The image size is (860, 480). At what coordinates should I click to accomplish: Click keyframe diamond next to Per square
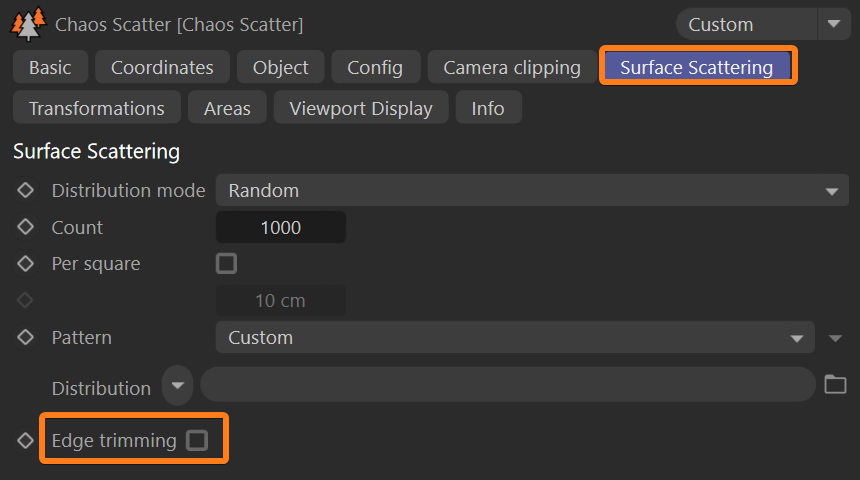26,264
